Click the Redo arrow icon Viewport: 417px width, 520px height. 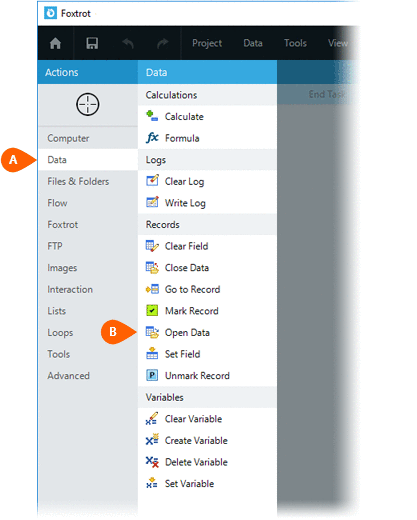coord(163,43)
